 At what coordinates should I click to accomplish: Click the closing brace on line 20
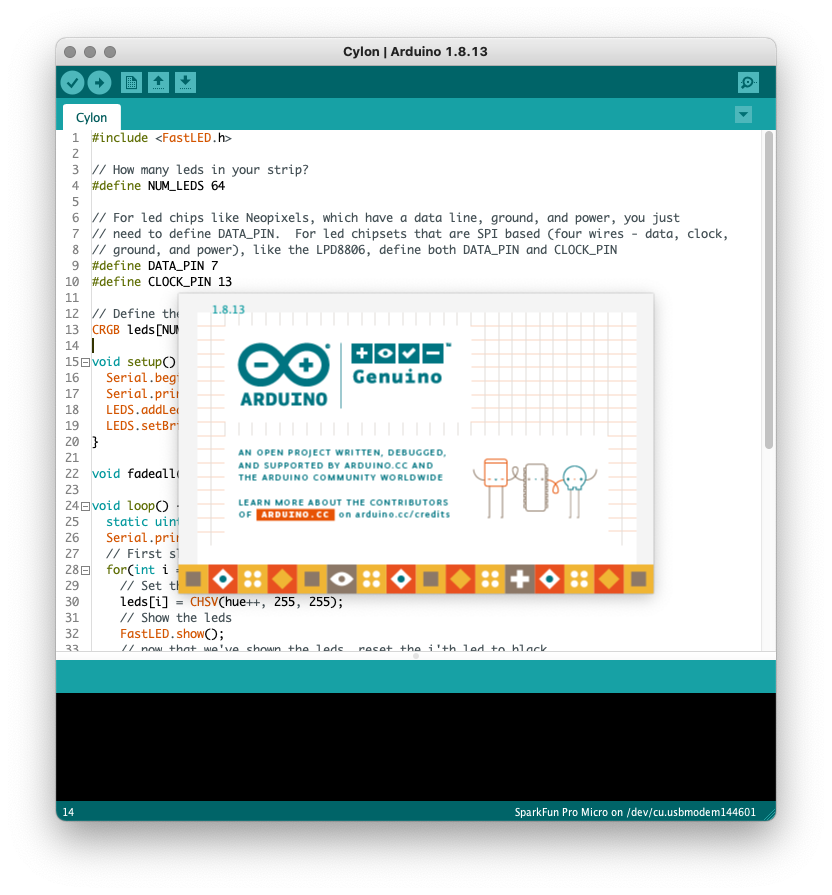(x=95, y=442)
